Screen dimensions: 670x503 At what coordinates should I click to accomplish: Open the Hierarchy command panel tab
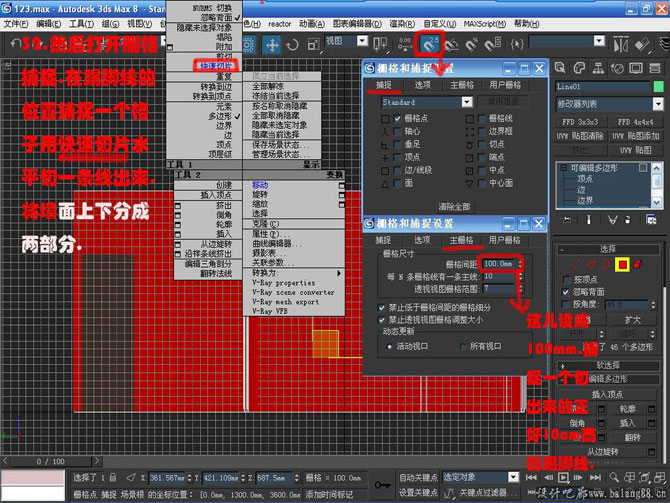[598, 68]
